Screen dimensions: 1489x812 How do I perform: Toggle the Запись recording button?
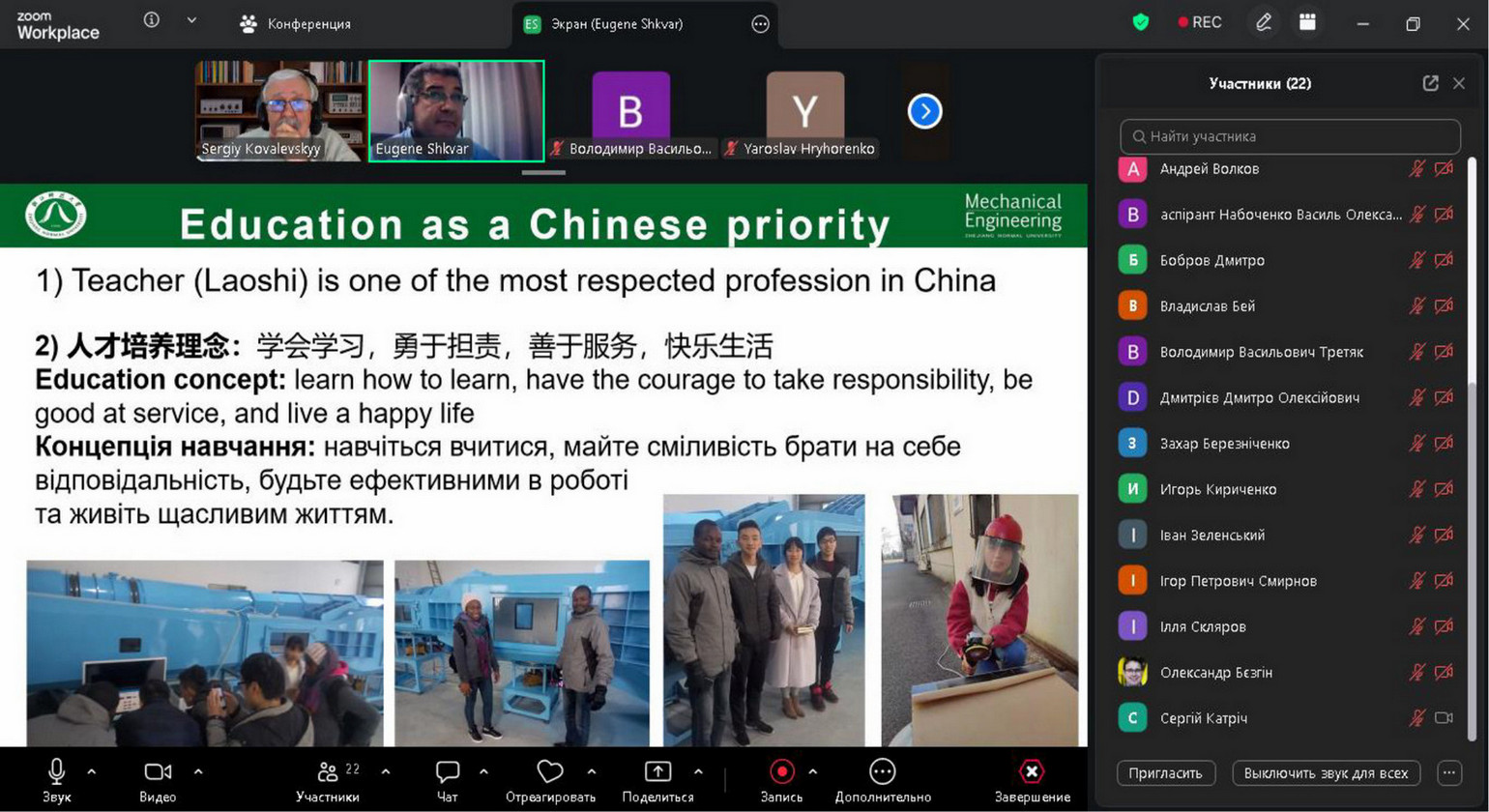pos(781,771)
